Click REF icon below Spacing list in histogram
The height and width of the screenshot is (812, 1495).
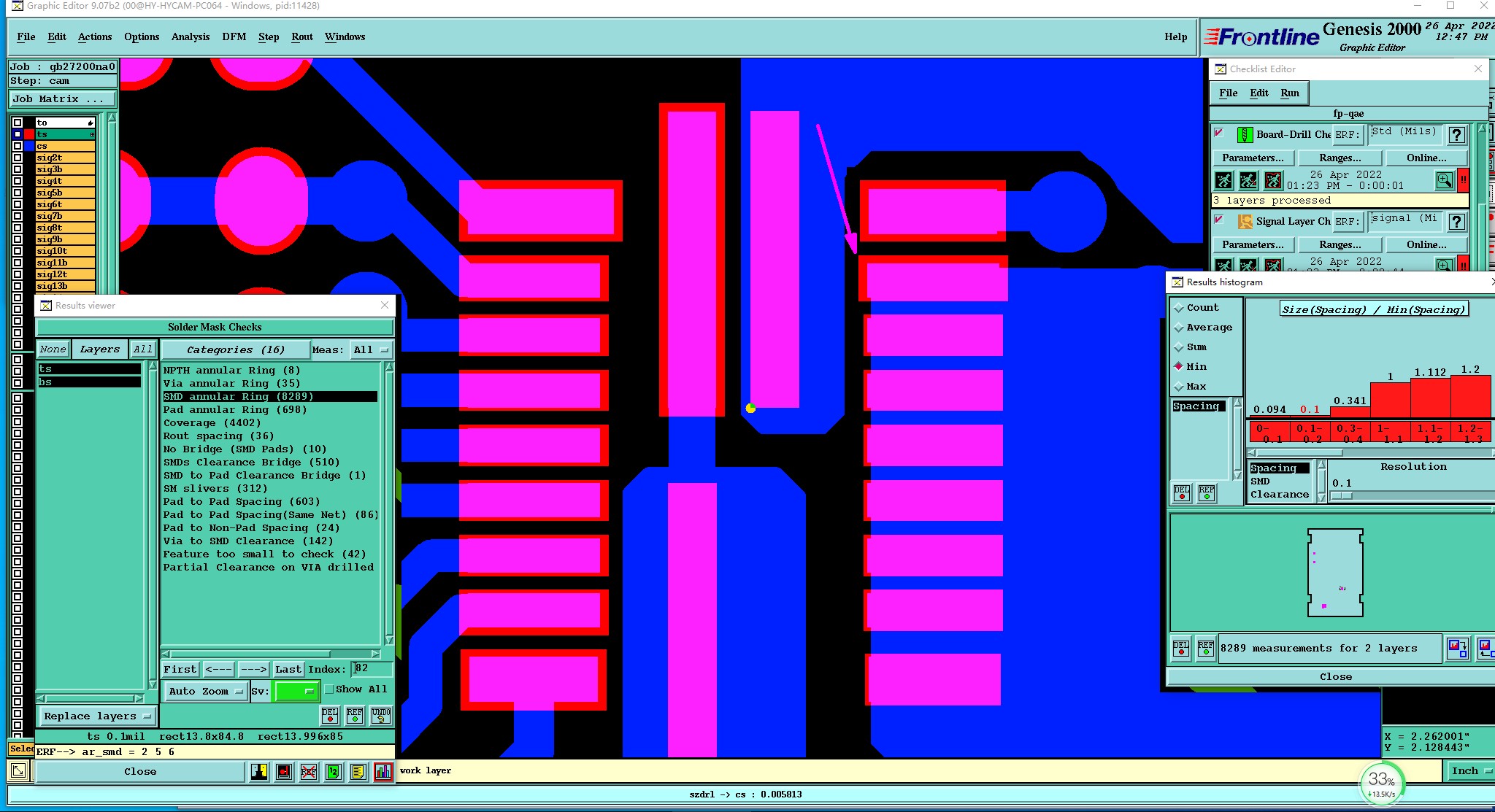pyautogui.click(x=1207, y=493)
